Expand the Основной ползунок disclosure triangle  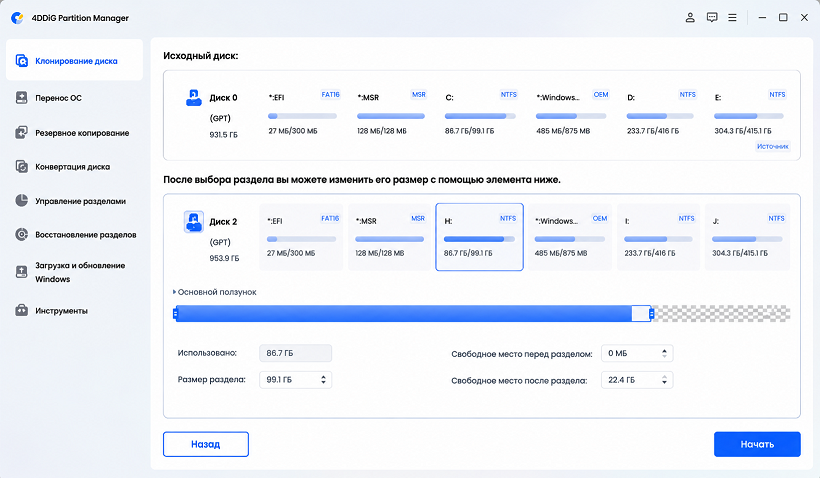click(174, 292)
